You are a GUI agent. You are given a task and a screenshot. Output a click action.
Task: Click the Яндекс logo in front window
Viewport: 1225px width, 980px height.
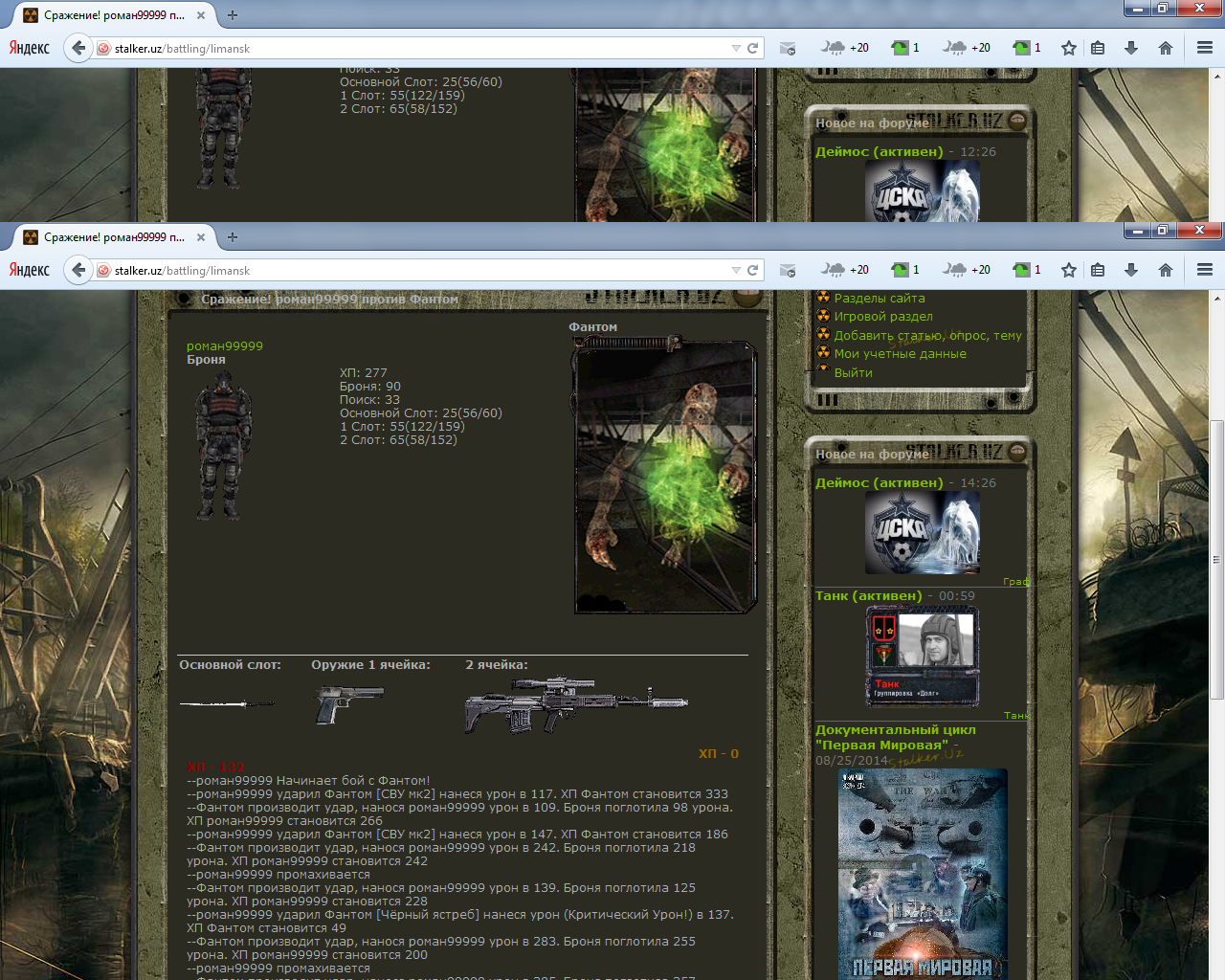[30, 270]
